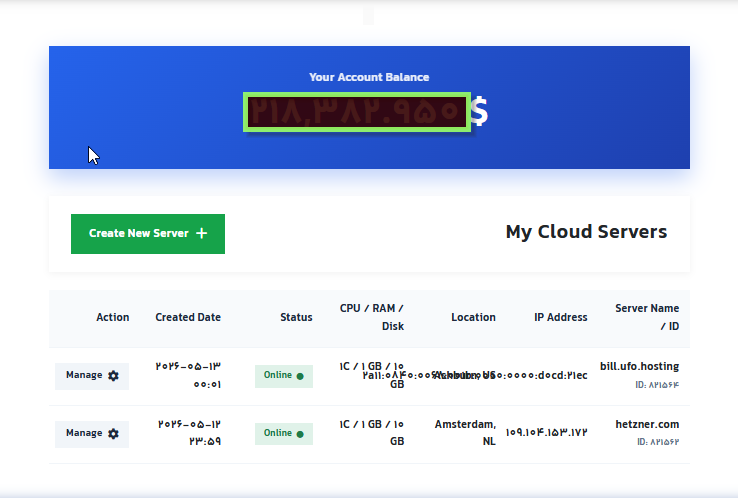This screenshot has width=738, height=498.
Task: Click the server ID under hetzner.com
Action: tap(658, 442)
